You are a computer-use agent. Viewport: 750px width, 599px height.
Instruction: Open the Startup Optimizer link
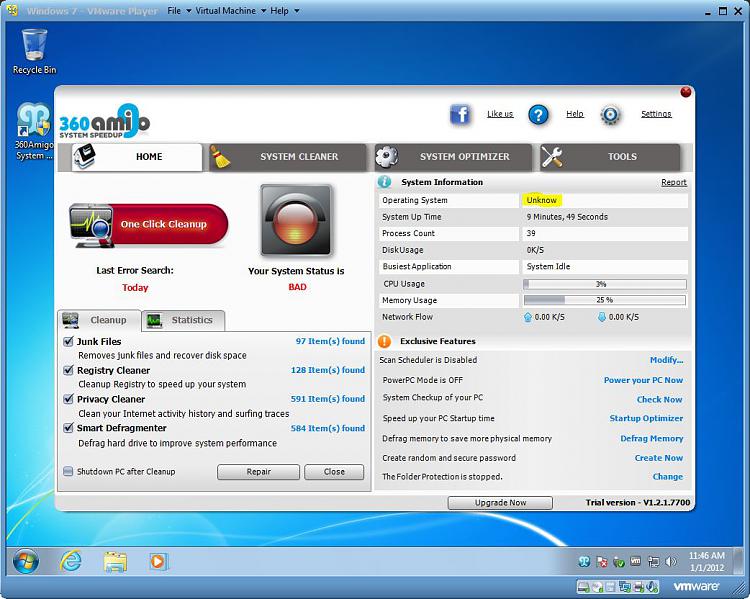(646, 418)
